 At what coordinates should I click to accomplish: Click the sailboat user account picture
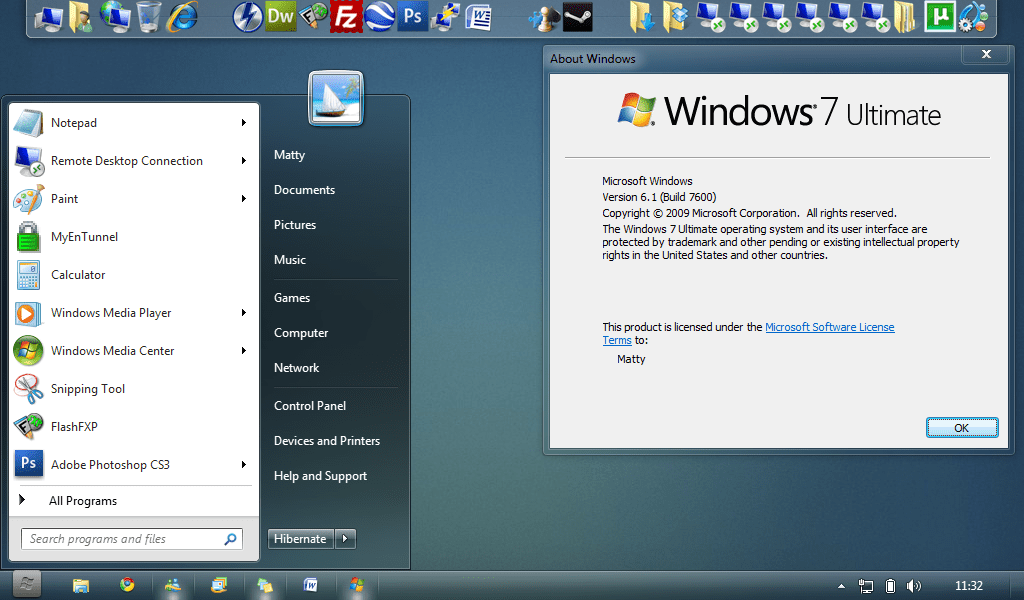336,98
